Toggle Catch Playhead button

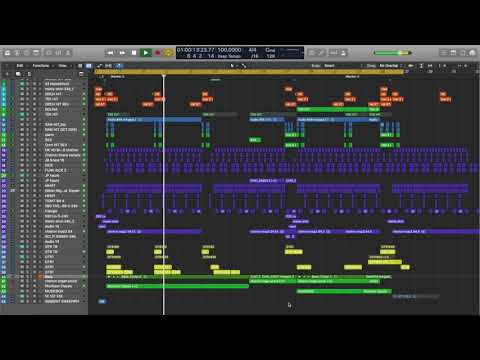pos(120,66)
